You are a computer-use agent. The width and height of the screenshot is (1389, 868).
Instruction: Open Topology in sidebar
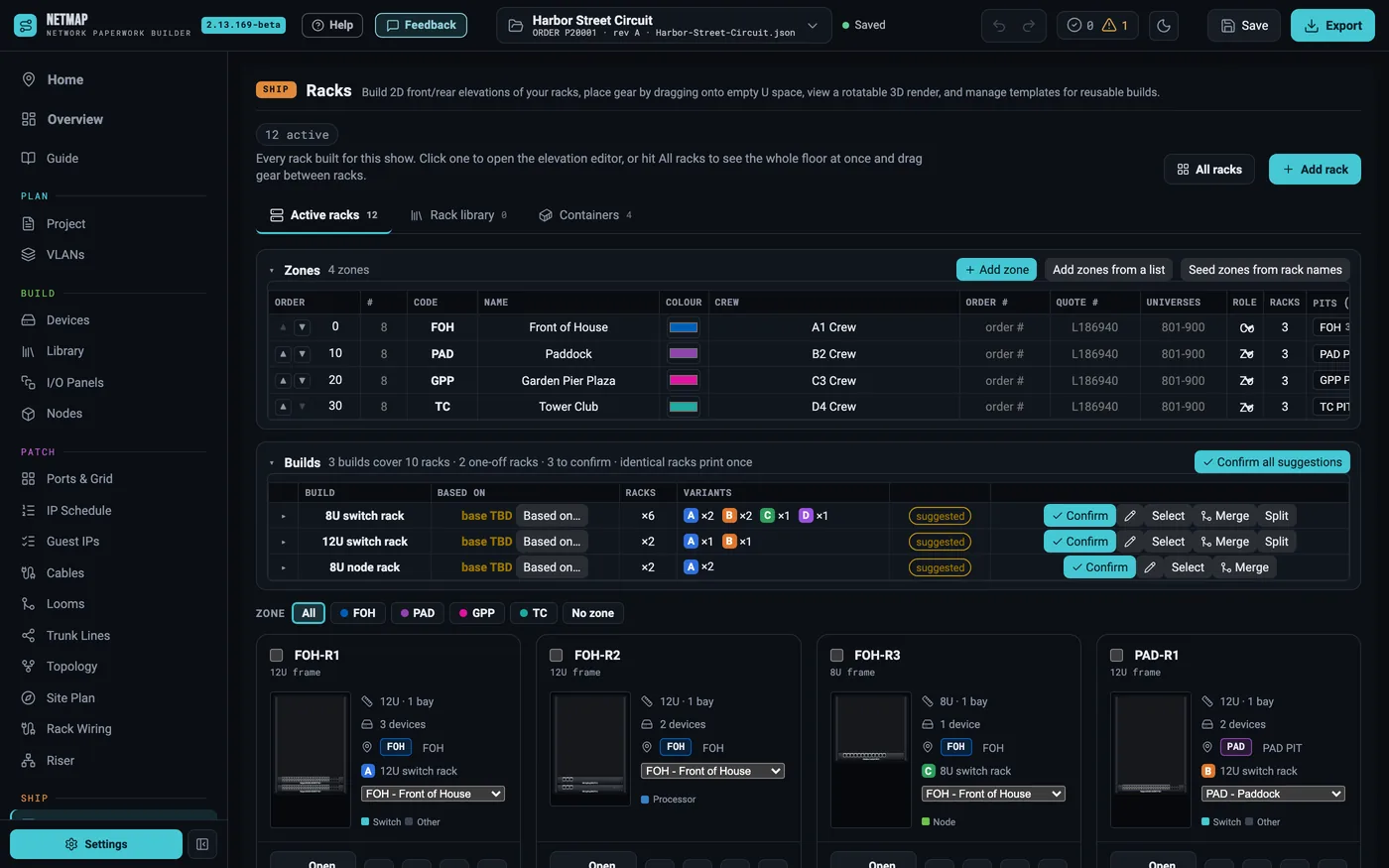(71, 667)
